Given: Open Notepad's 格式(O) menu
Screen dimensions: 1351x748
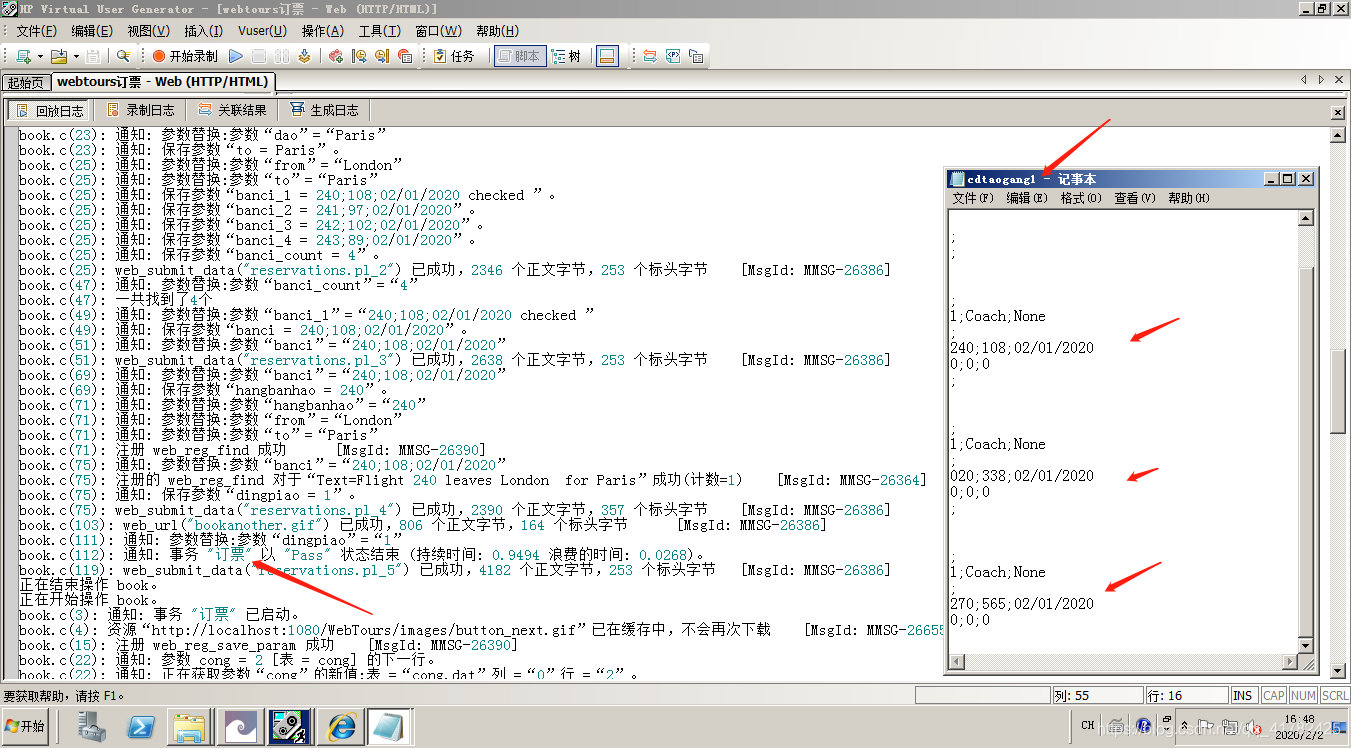Looking at the screenshot, I should pyautogui.click(x=1081, y=198).
